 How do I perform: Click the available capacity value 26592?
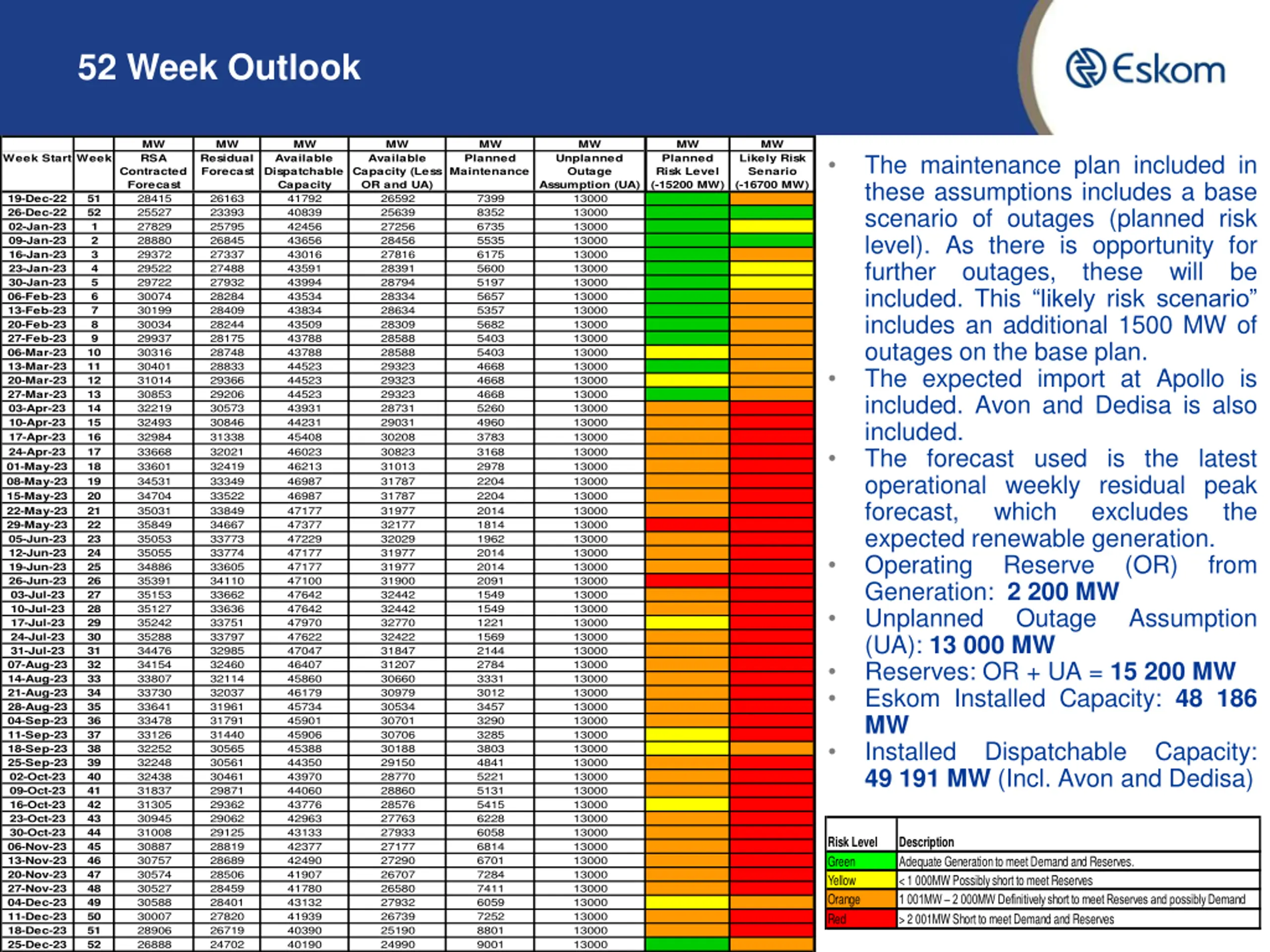[x=397, y=198]
